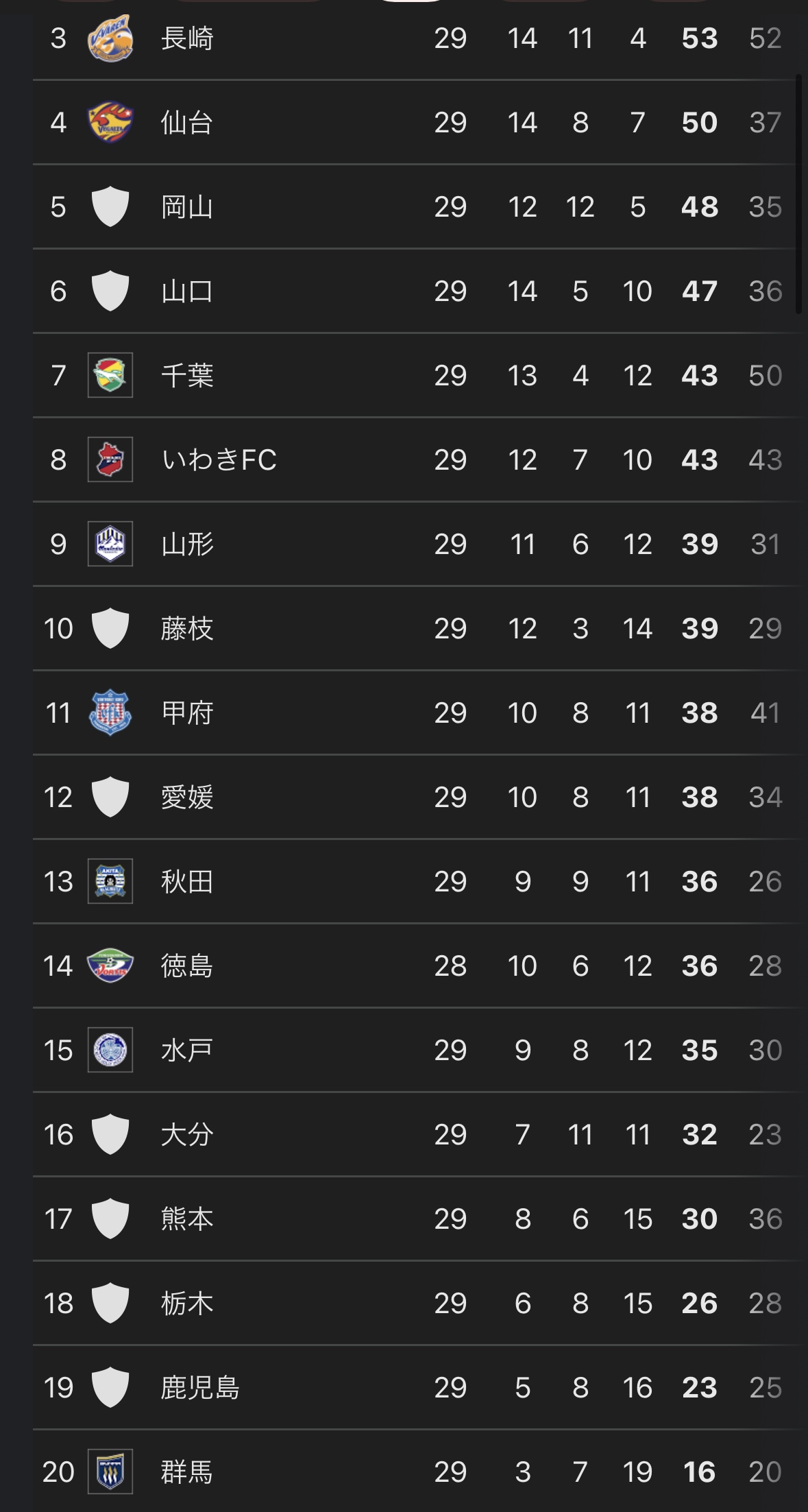
Task: Tap the 秋田 club emblem
Action: coord(110,881)
